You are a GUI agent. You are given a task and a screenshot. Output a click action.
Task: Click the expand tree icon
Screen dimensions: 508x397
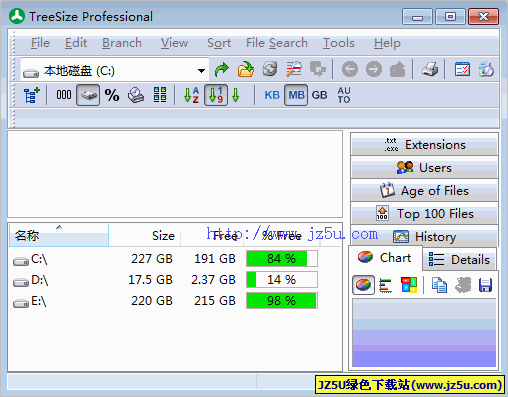pyautogui.click(x=32, y=95)
